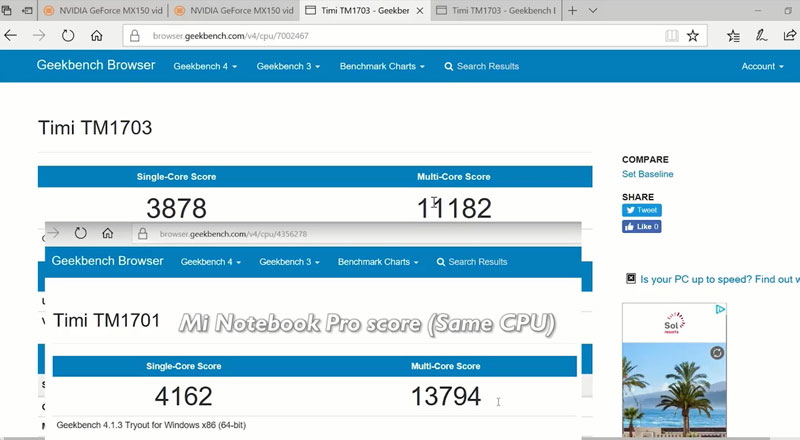Expand Geekbench 4 dropdown in top navbar
The width and height of the screenshot is (800, 440).
(205, 66)
